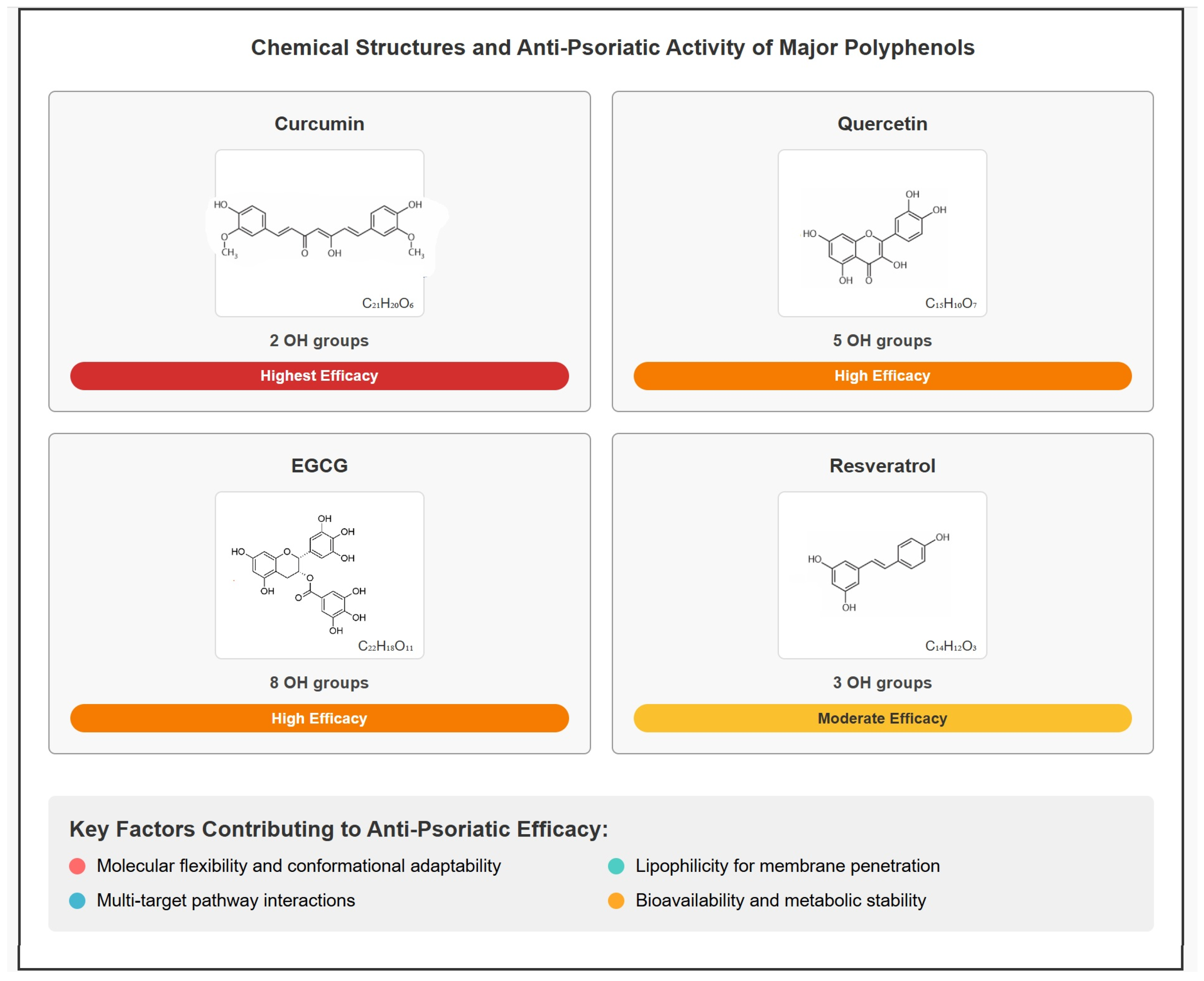The width and height of the screenshot is (1204, 981).
Task: Select the Resveratrol chemical structure image
Action: tap(882, 574)
